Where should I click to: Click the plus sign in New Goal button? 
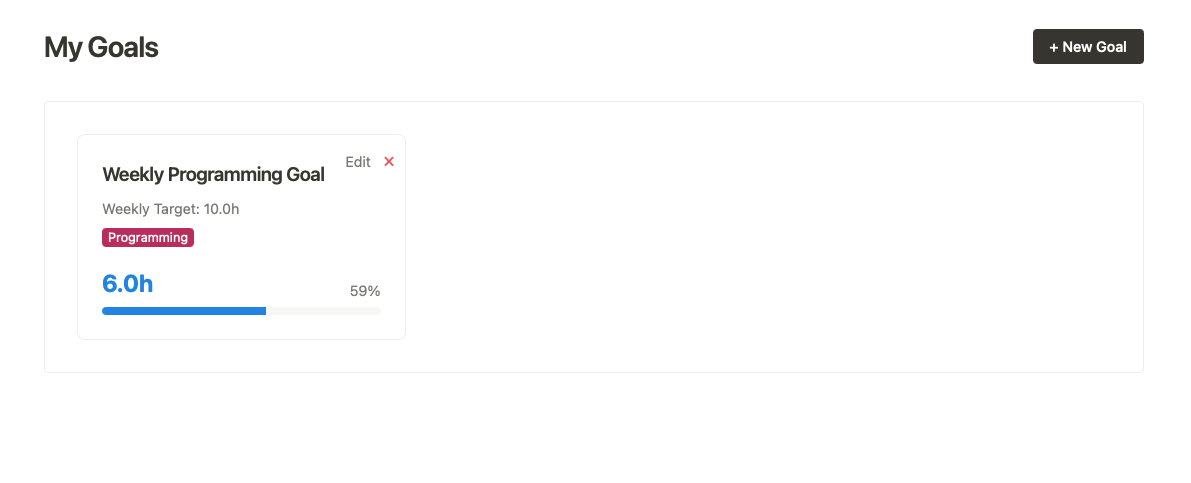click(1054, 47)
